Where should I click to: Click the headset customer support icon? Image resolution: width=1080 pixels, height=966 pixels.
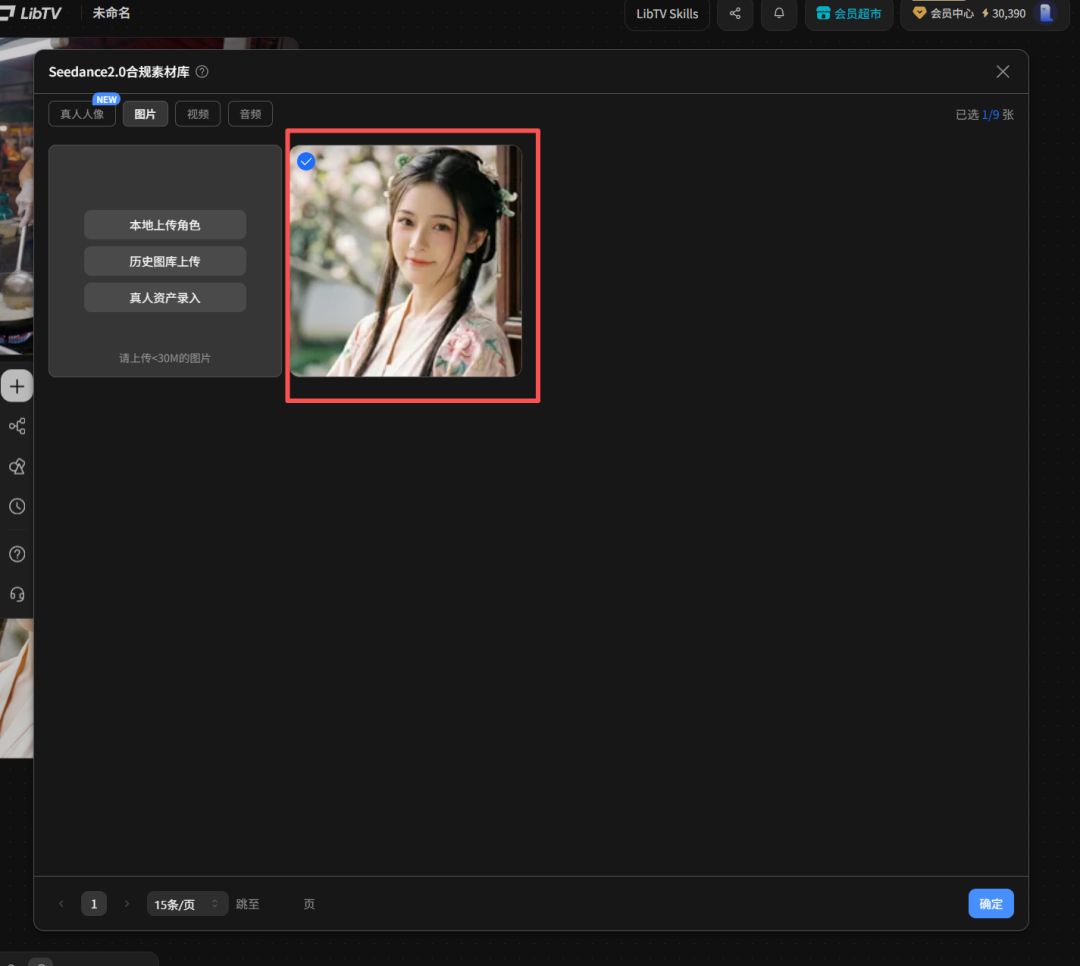tap(17, 594)
